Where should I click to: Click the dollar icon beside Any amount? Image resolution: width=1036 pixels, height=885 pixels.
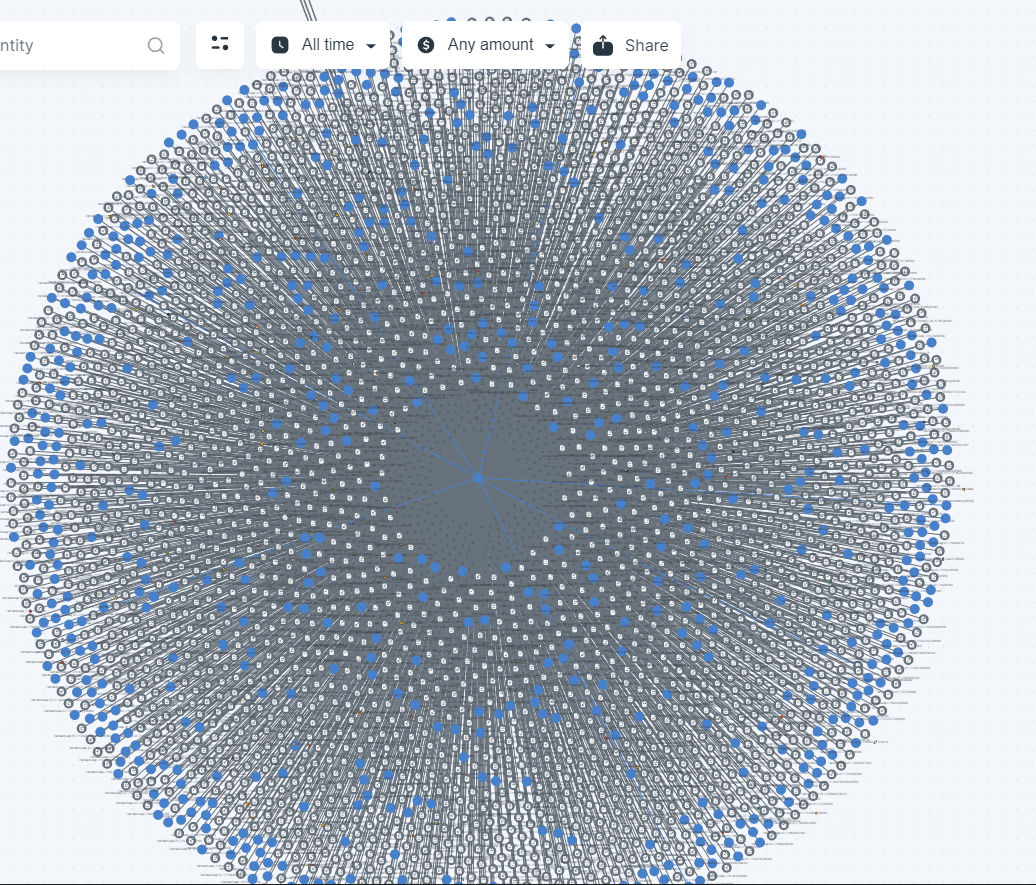[x=426, y=45]
